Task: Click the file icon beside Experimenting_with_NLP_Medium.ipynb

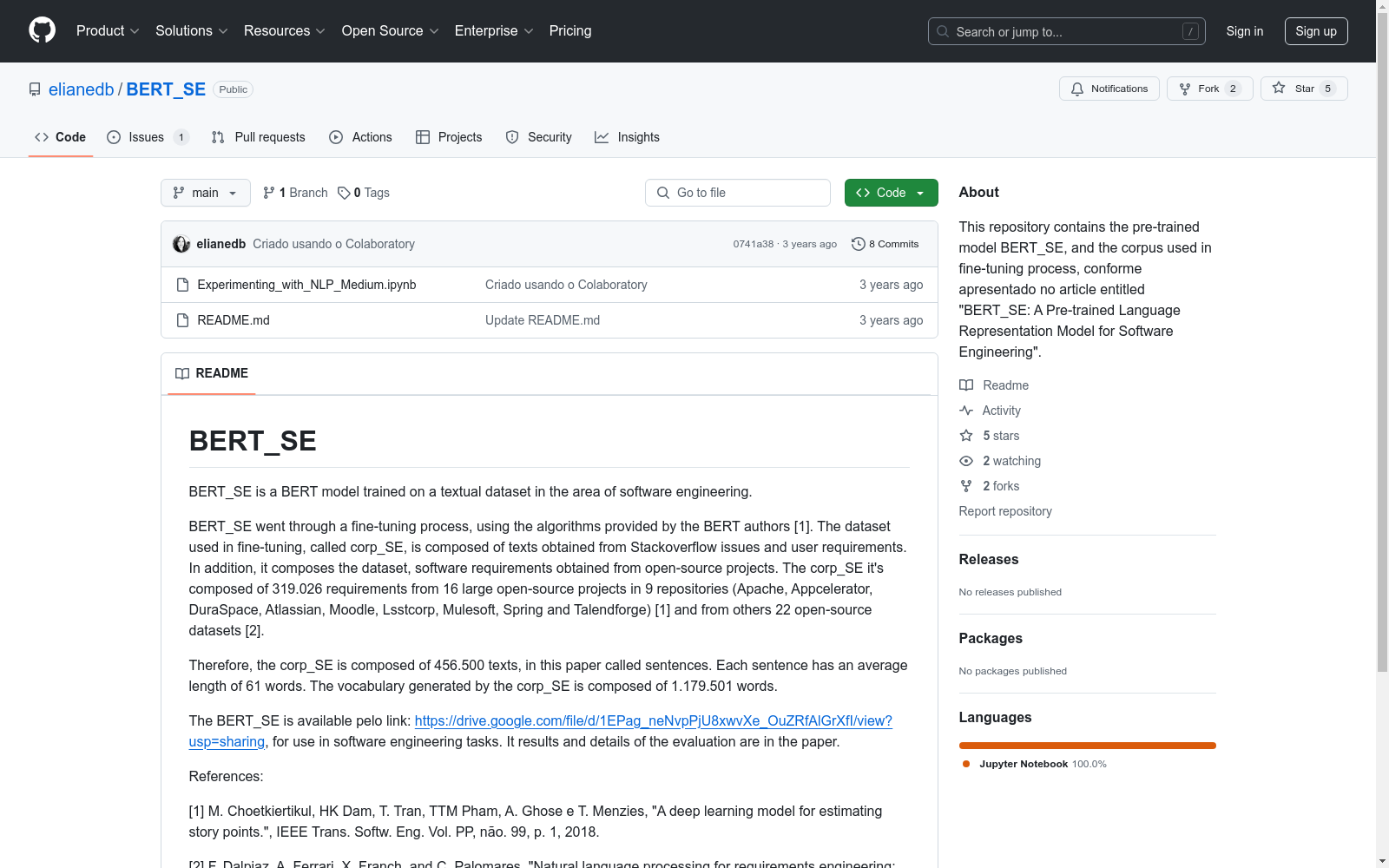Action: (182, 285)
